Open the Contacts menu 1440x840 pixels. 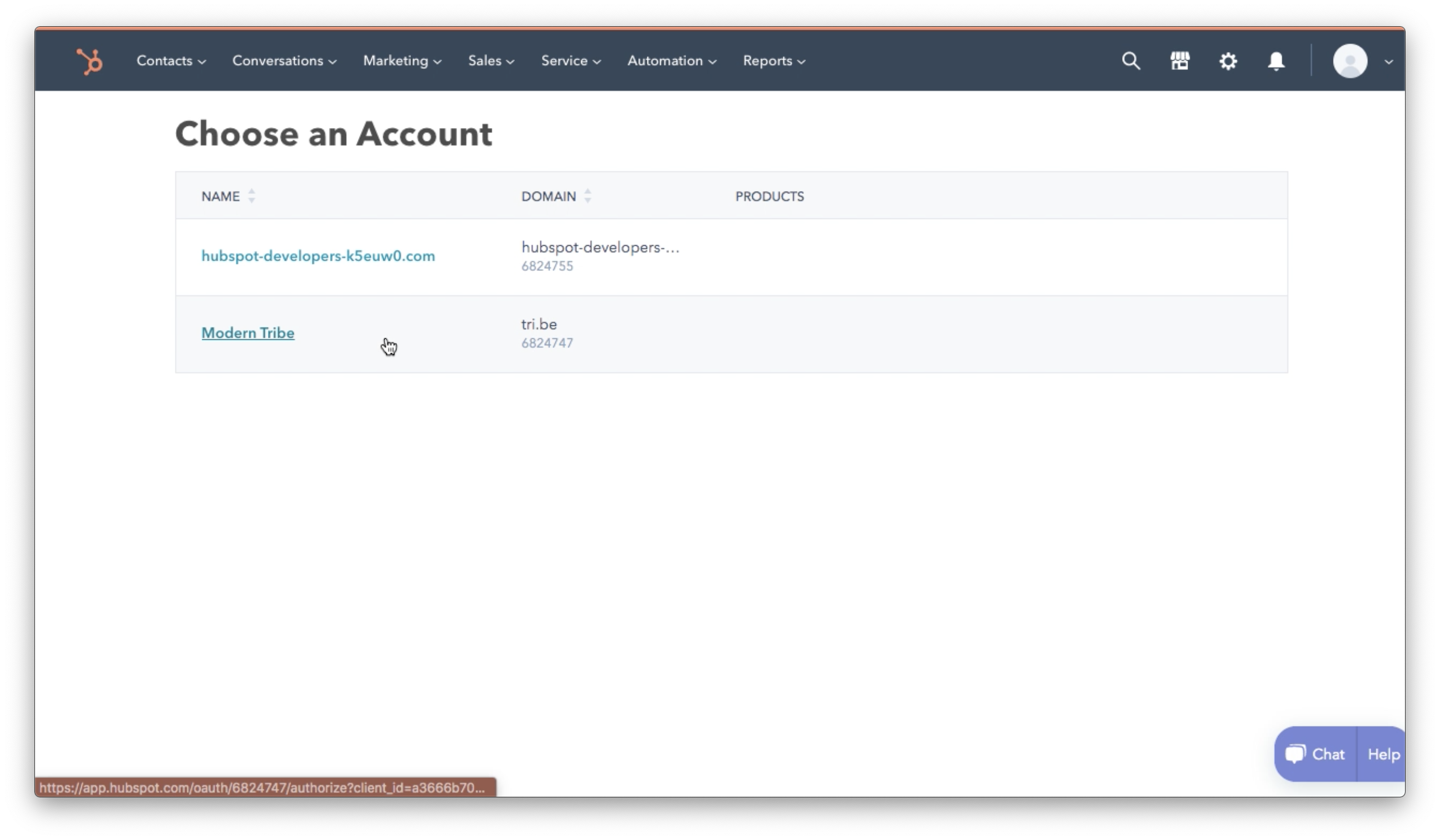pos(171,61)
